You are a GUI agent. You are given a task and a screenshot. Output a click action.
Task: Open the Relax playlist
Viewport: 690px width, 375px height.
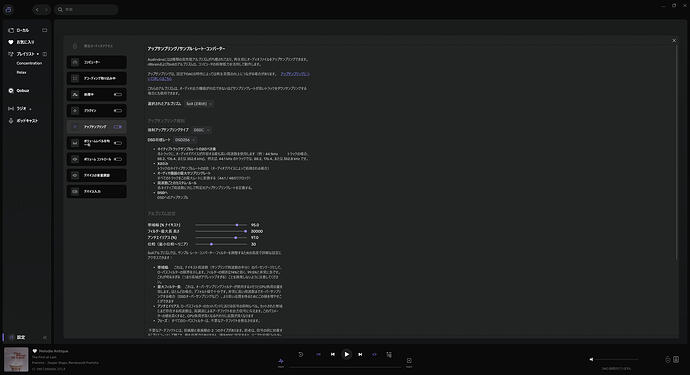click(x=22, y=73)
